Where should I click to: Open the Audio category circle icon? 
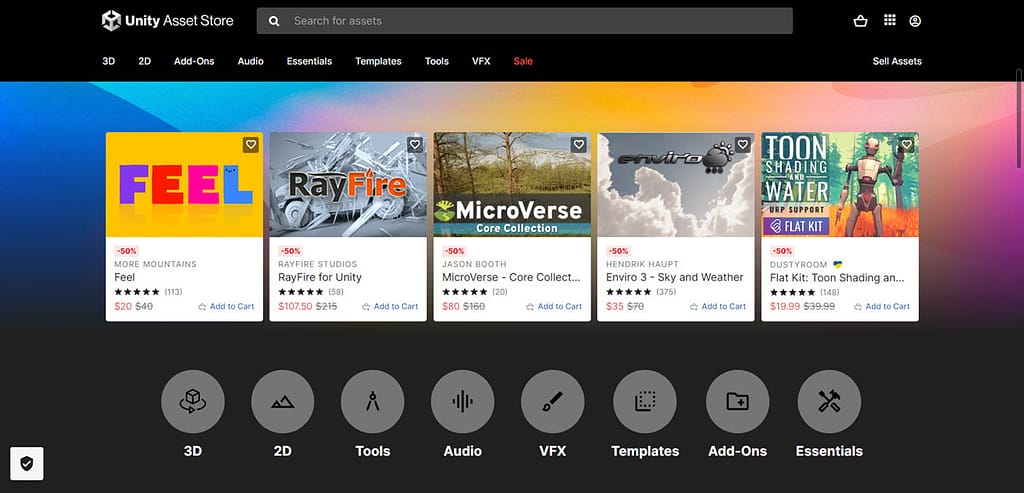462,401
